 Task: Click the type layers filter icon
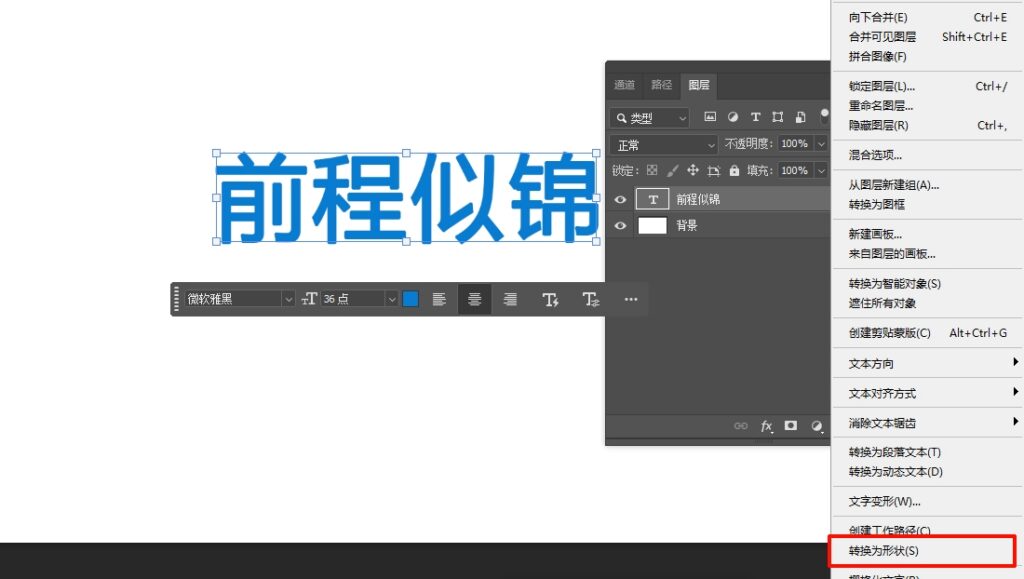click(x=756, y=117)
